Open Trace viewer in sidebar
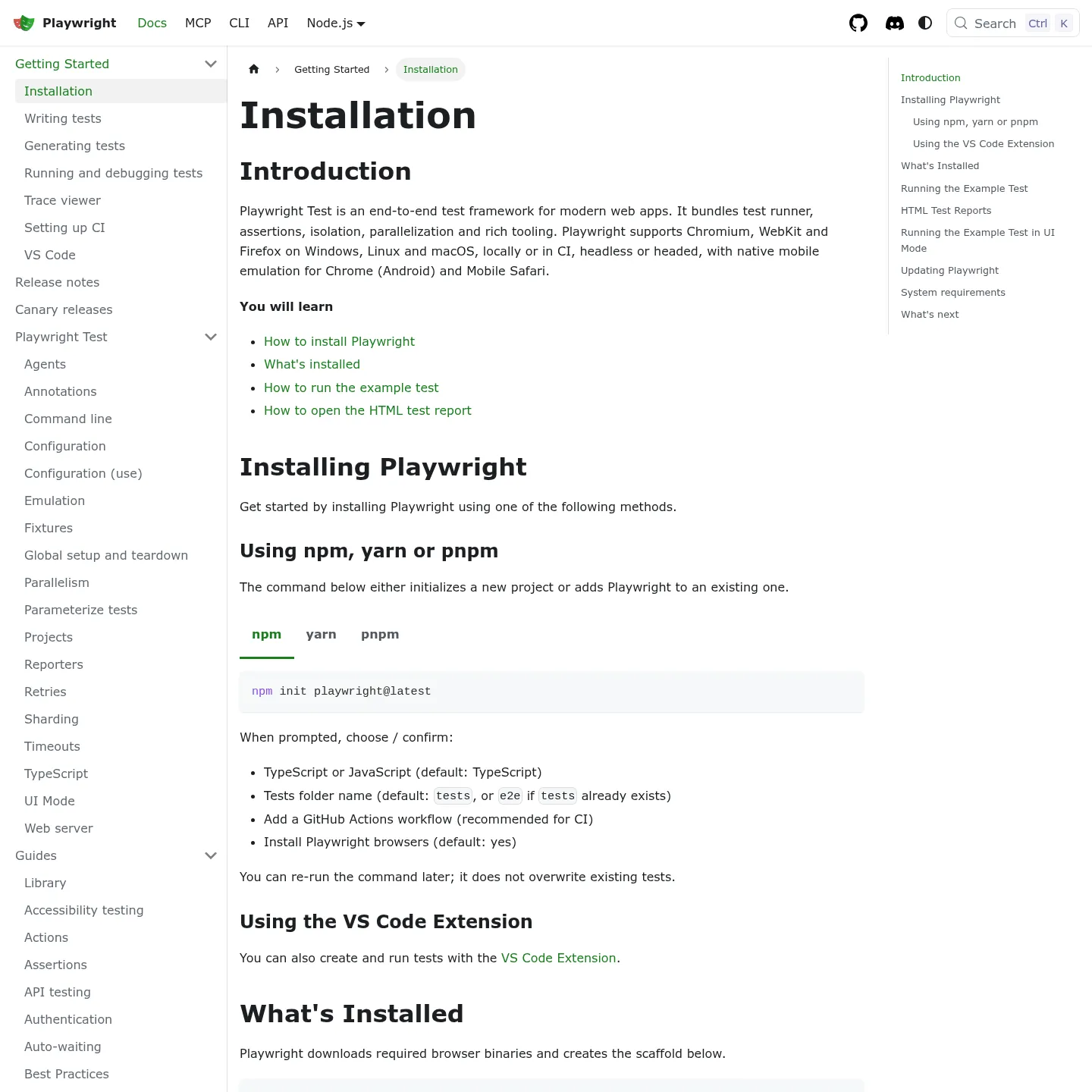Viewport: 1092px width, 1092px height. click(x=121, y=200)
